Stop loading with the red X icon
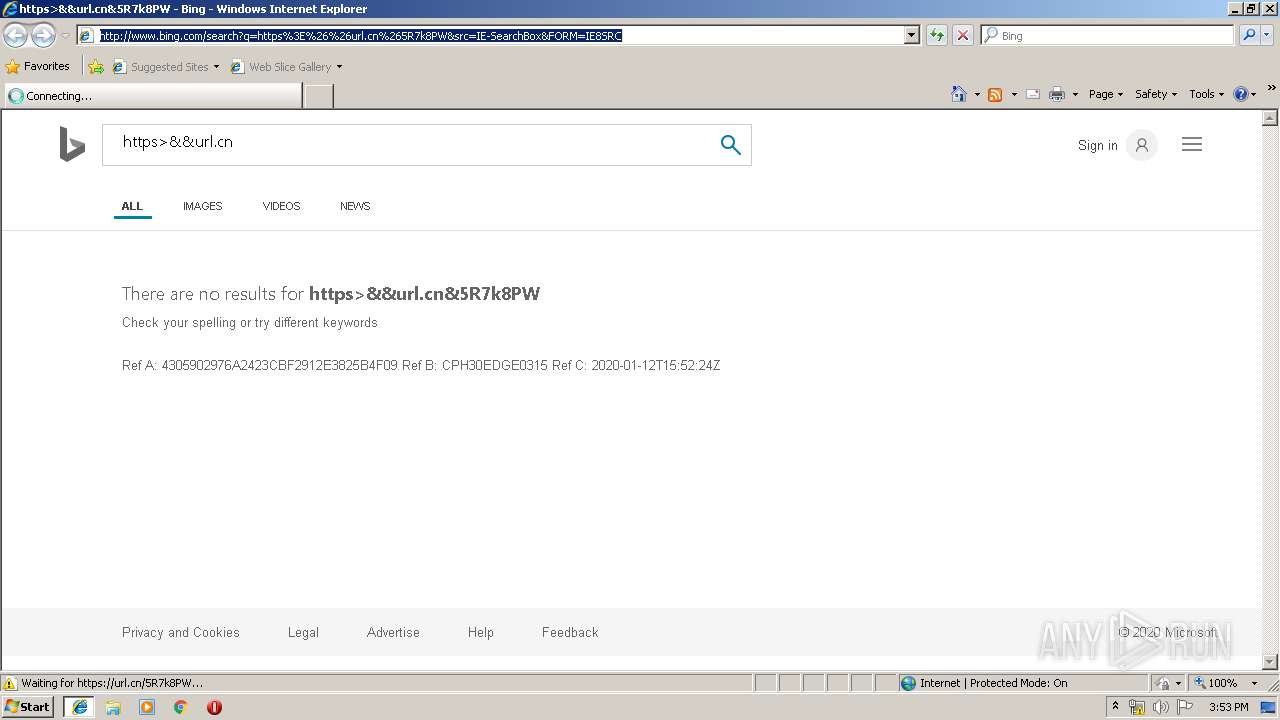The height and width of the screenshot is (720, 1280). pos(963,36)
